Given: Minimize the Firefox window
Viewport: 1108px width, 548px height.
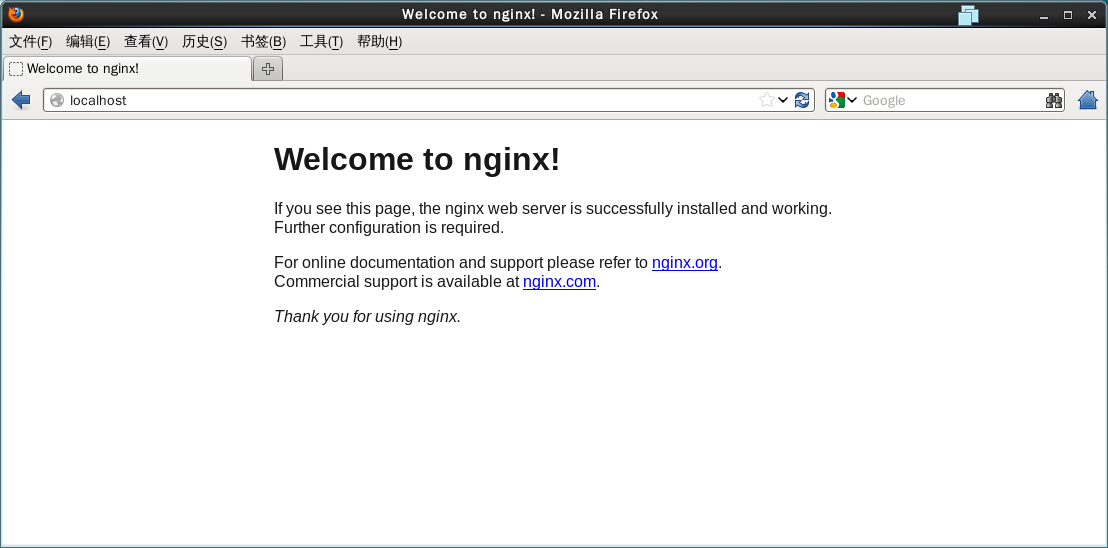Looking at the screenshot, I should pyautogui.click(x=1043, y=16).
